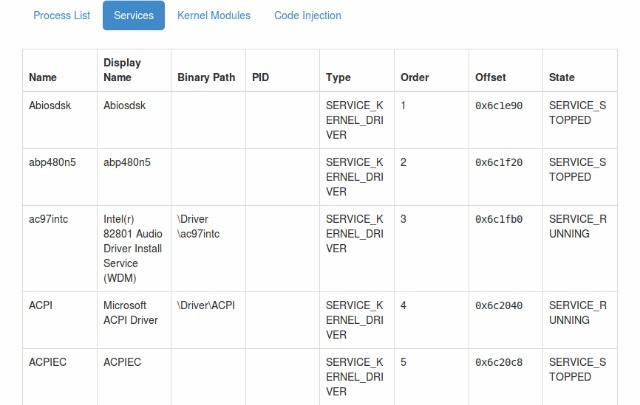Click the ACPIEC service name
The image size is (640, 405).
(x=47, y=362)
